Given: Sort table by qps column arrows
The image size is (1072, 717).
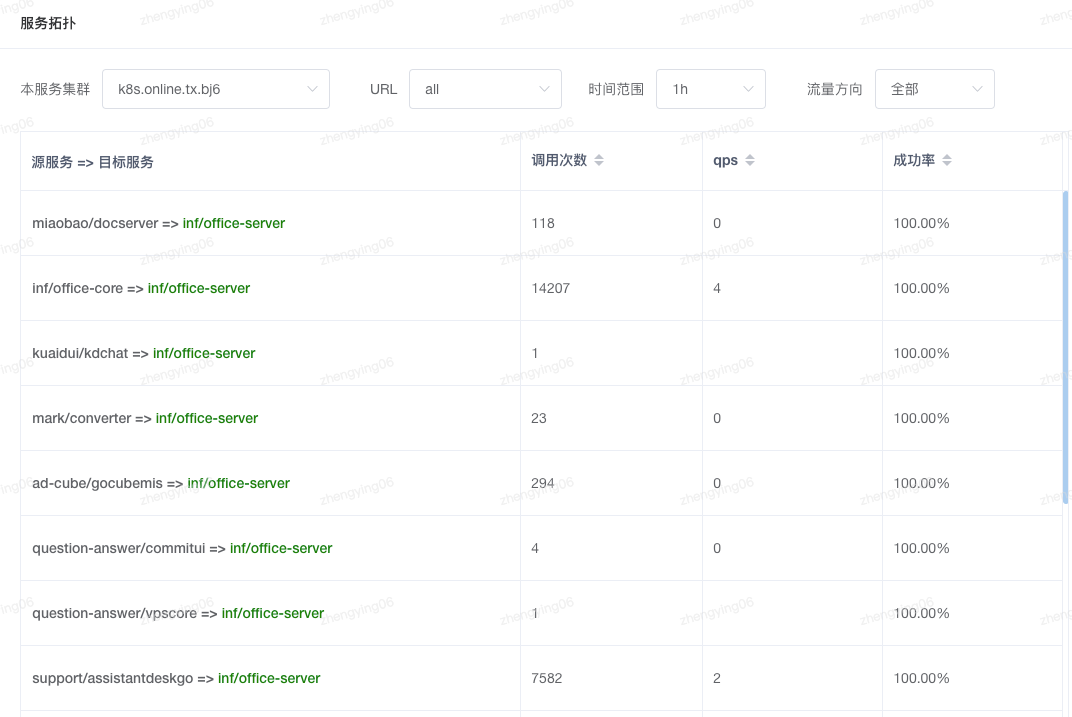Looking at the screenshot, I should 750,160.
